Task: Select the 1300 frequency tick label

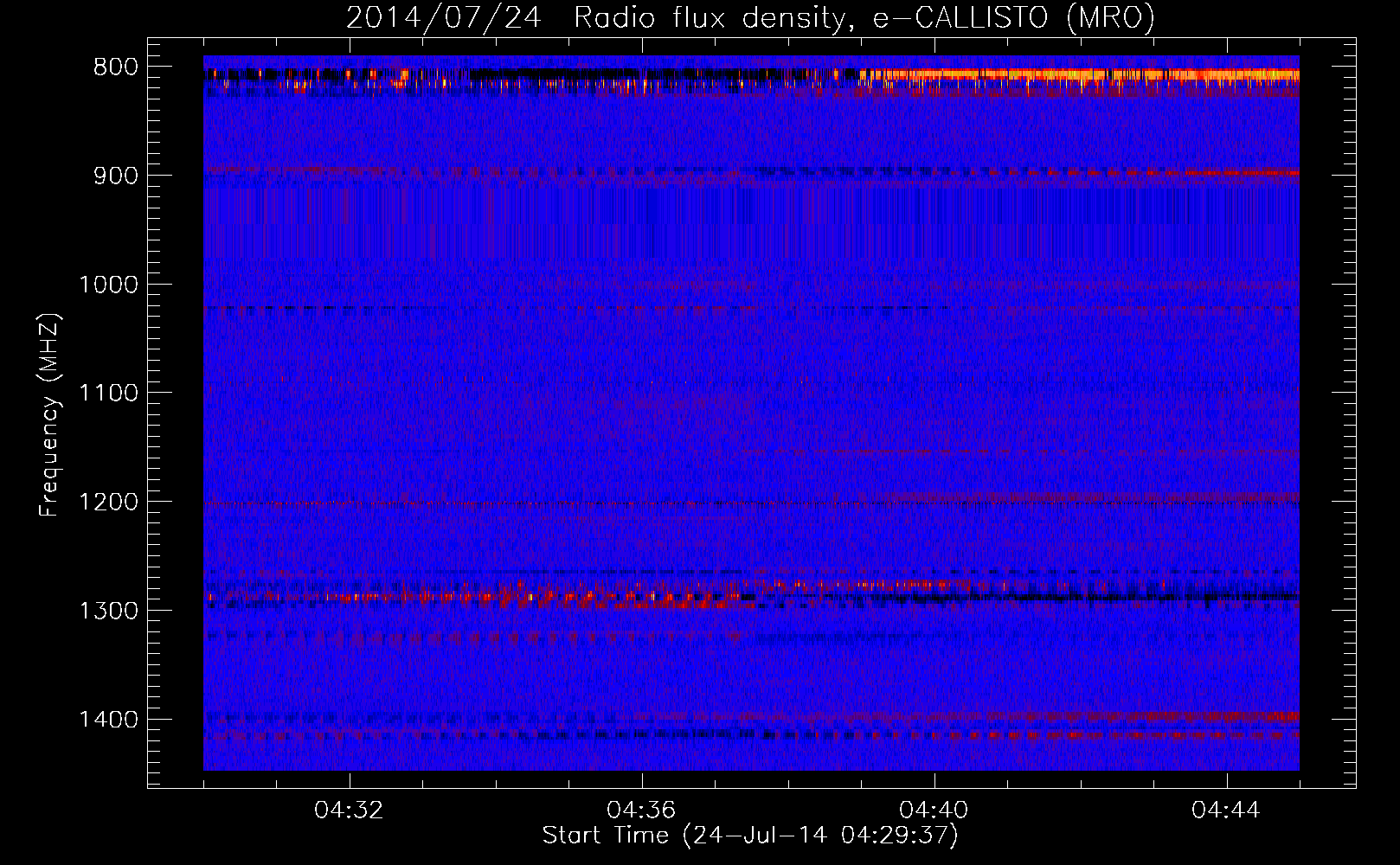Action: point(108,612)
